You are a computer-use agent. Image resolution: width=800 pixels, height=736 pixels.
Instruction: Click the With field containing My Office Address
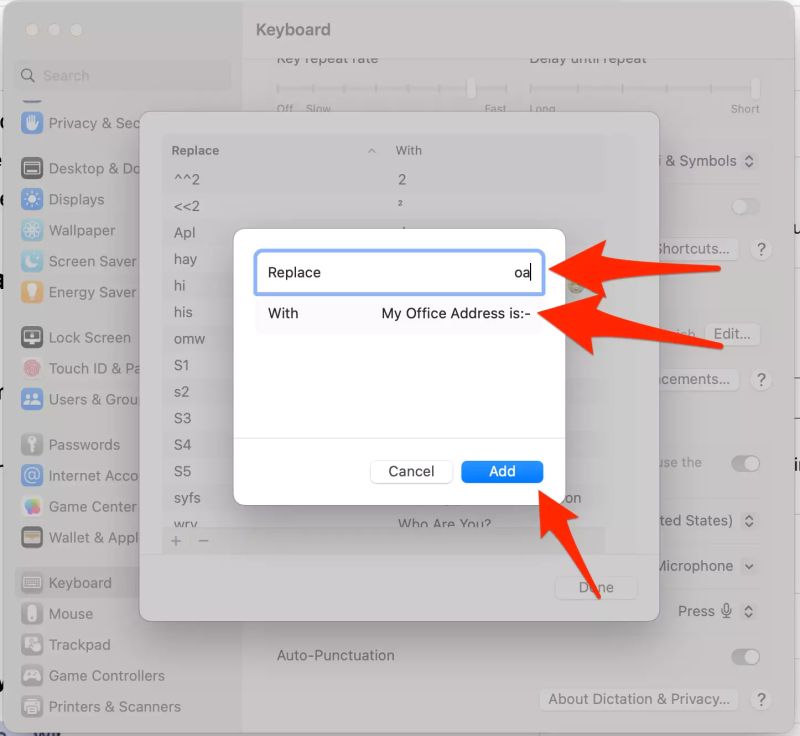399,313
